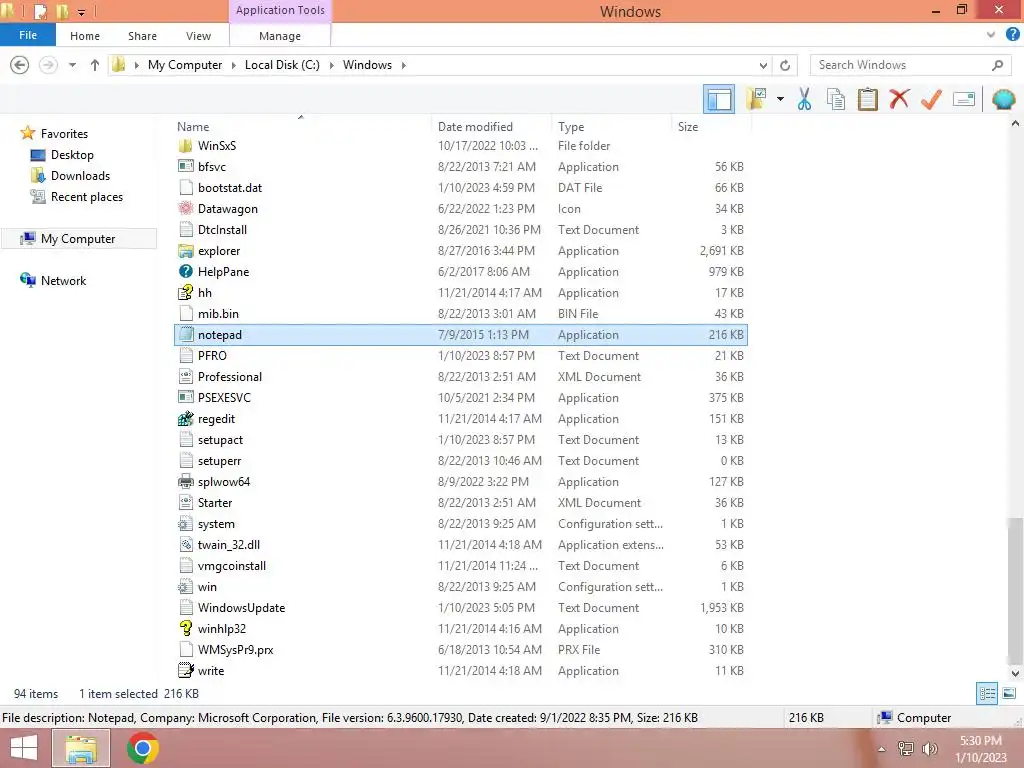Sort by the Type column header

click(571, 127)
